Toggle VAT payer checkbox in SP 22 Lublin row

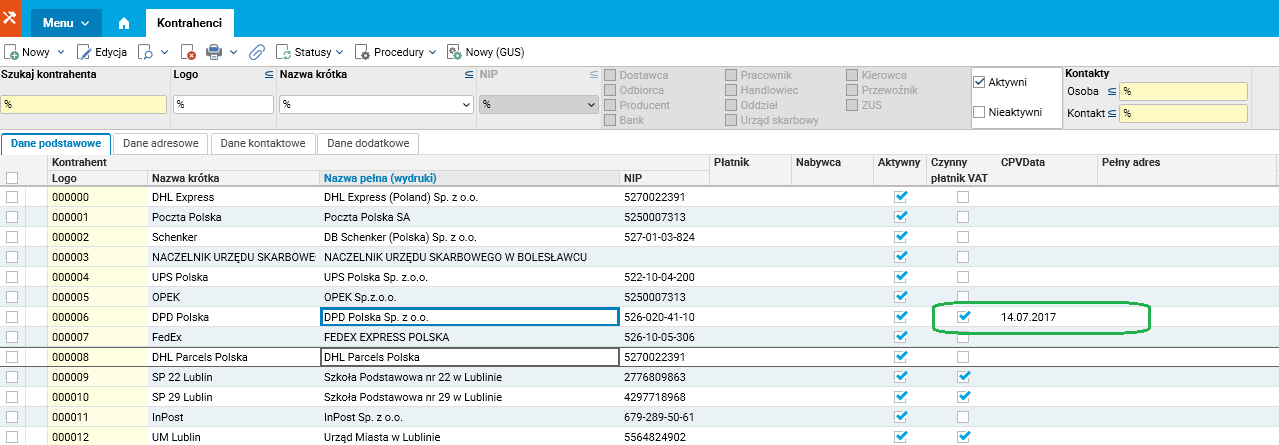coord(963,377)
